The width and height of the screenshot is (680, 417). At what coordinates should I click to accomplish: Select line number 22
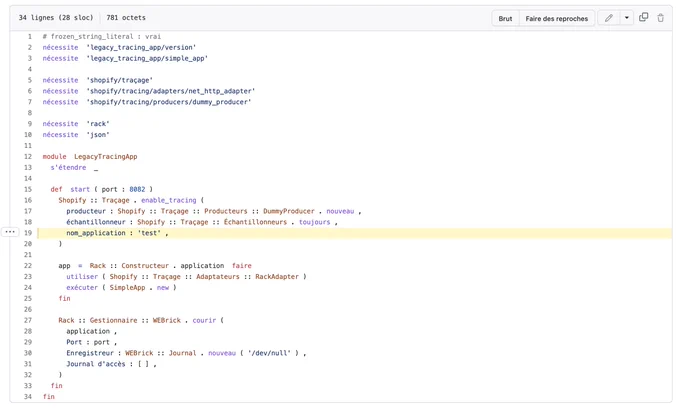tap(28, 266)
